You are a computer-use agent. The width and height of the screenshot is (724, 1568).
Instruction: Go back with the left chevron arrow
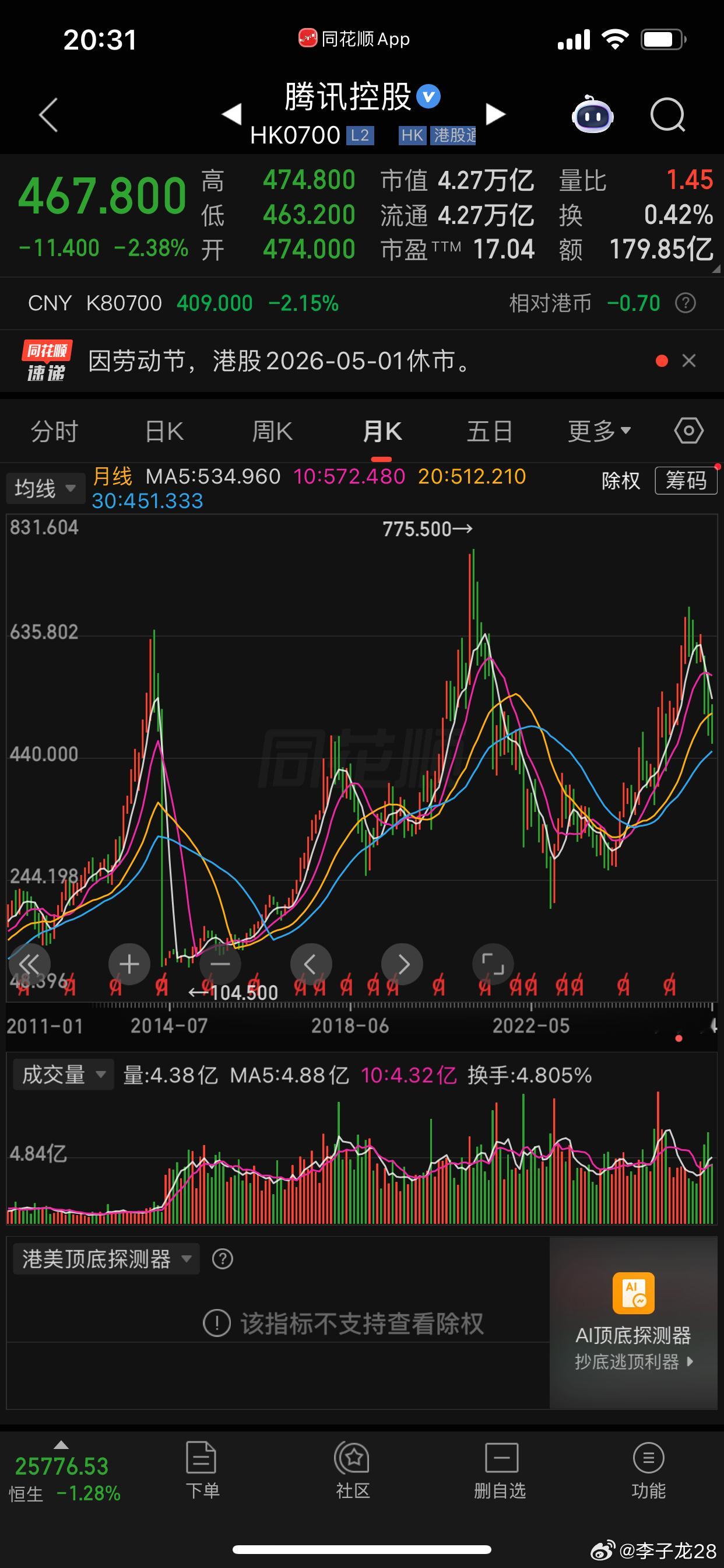[48, 114]
